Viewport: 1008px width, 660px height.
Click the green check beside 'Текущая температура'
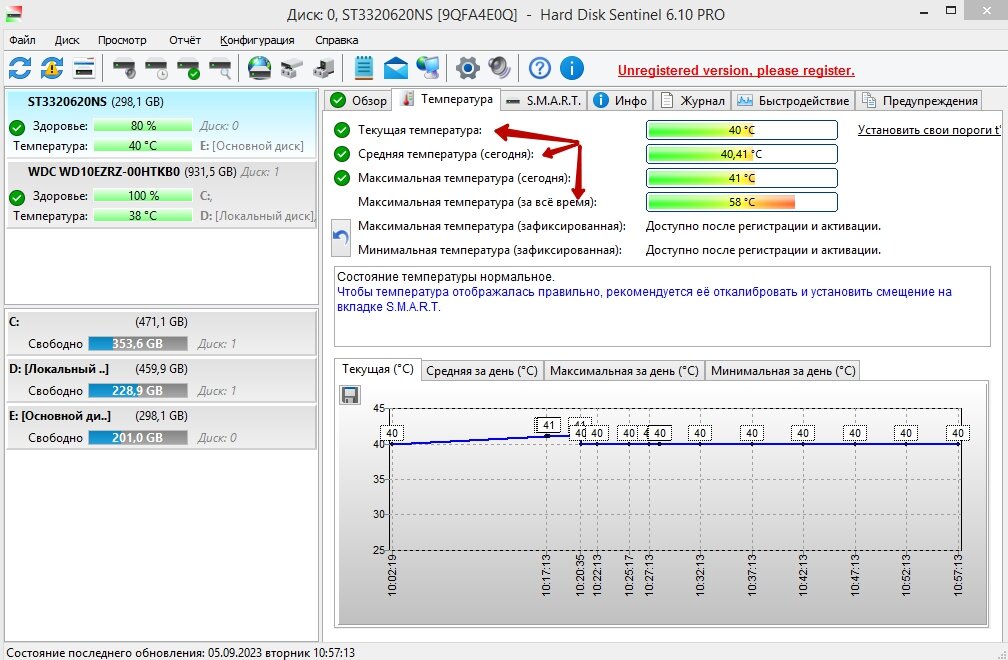pyautogui.click(x=342, y=130)
